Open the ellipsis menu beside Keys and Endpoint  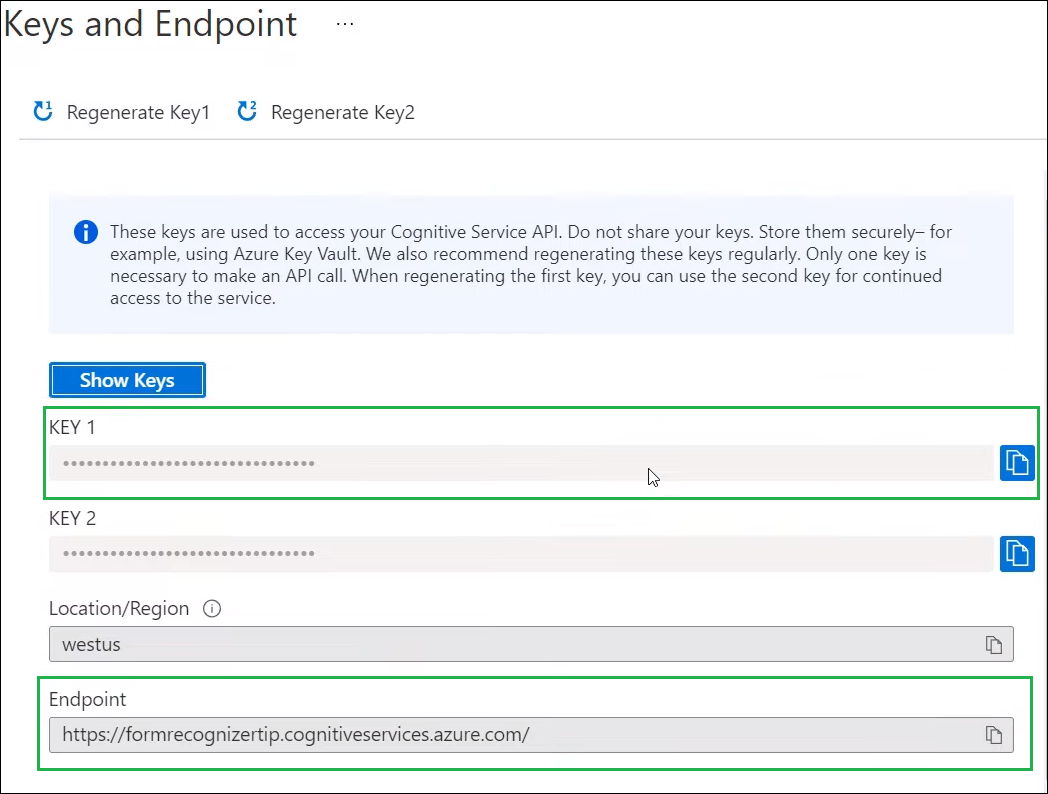pos(345,24)
